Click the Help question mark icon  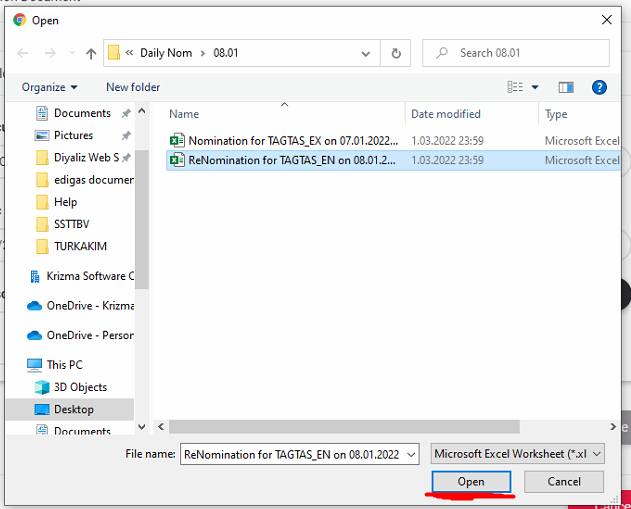[x=599, y=87]
